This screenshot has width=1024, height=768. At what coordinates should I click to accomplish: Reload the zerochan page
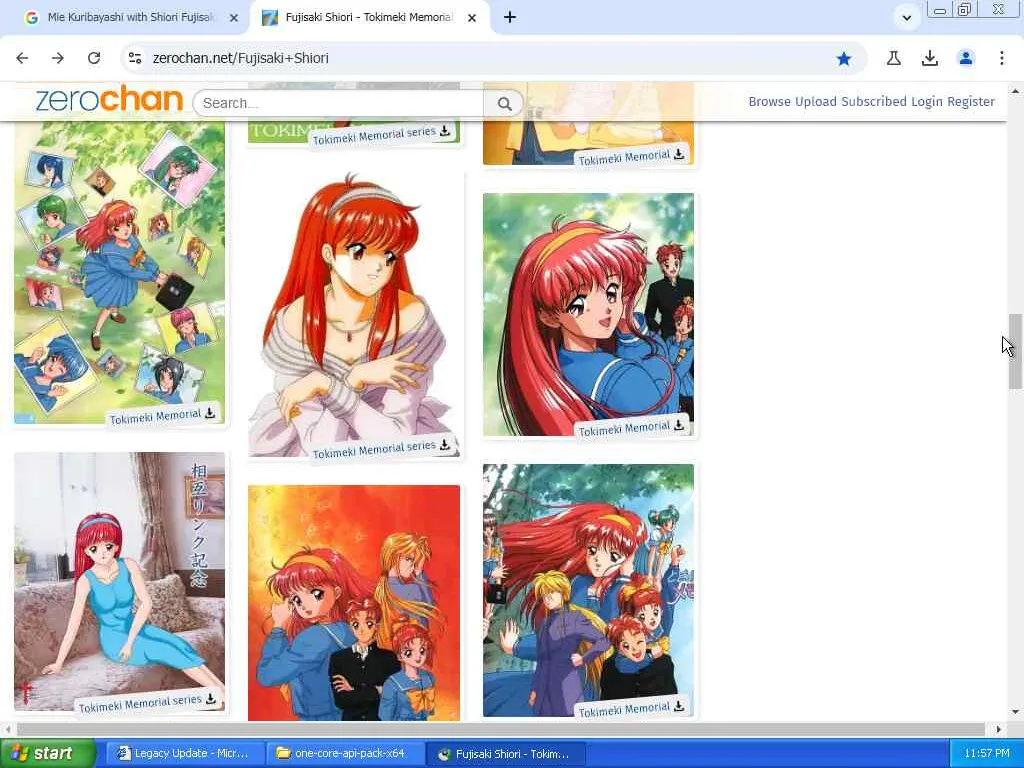click(x=94, y=58)
